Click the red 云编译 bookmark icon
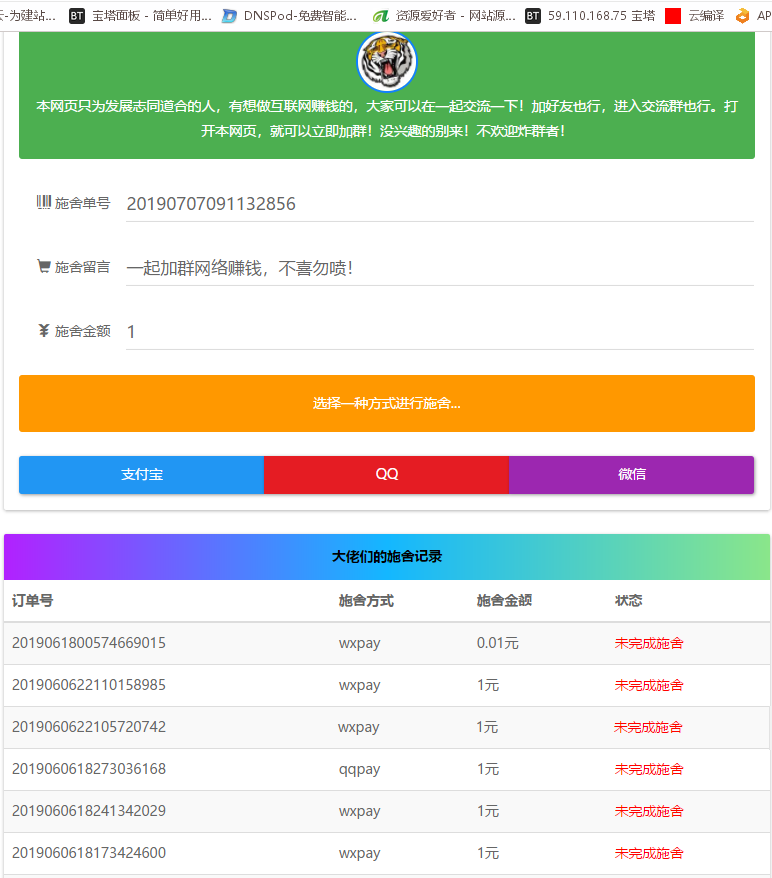Screen dimensions: 772x878 point(673,16)
